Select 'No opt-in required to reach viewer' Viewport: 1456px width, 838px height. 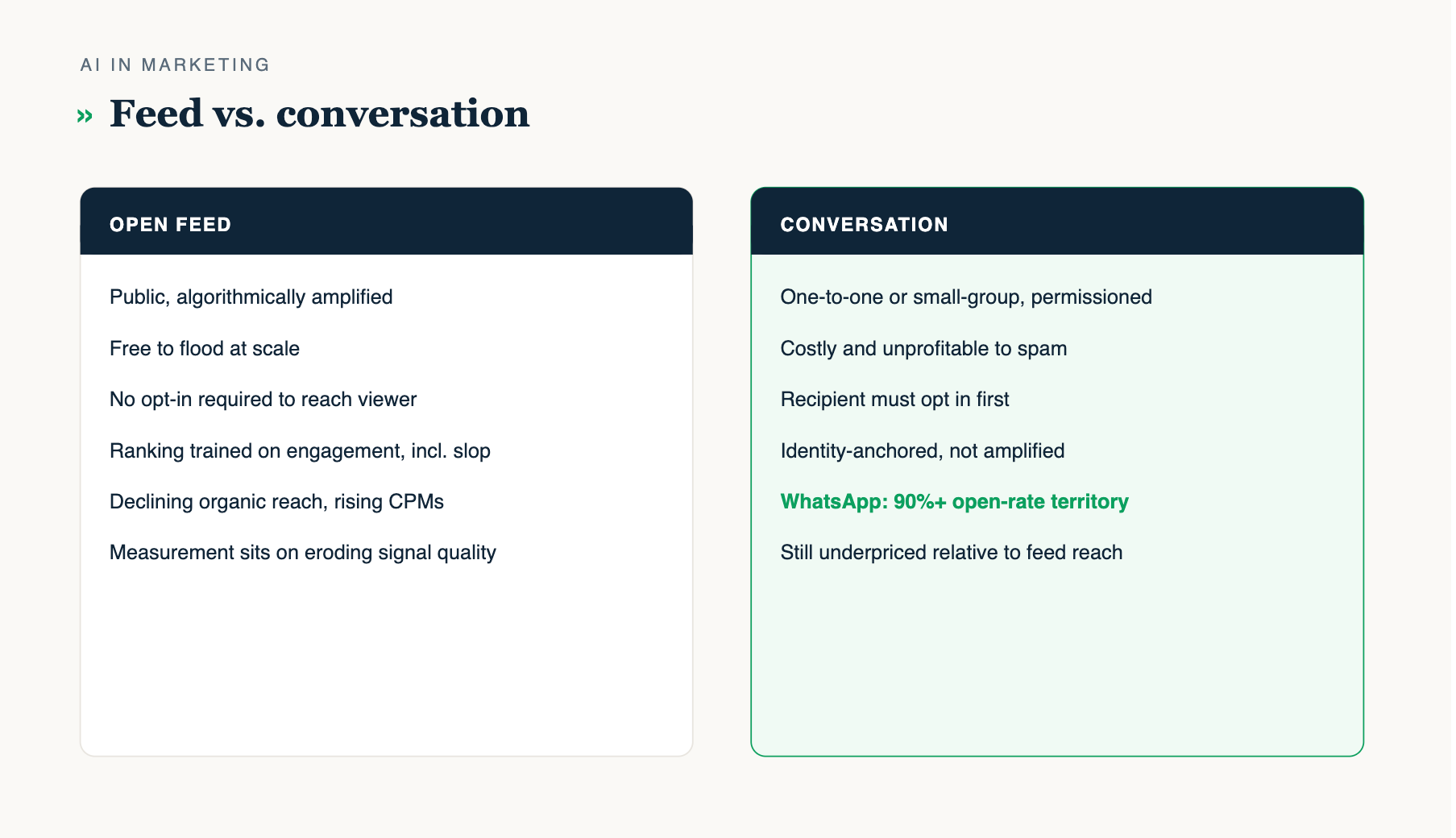click(x=263, y=400)
